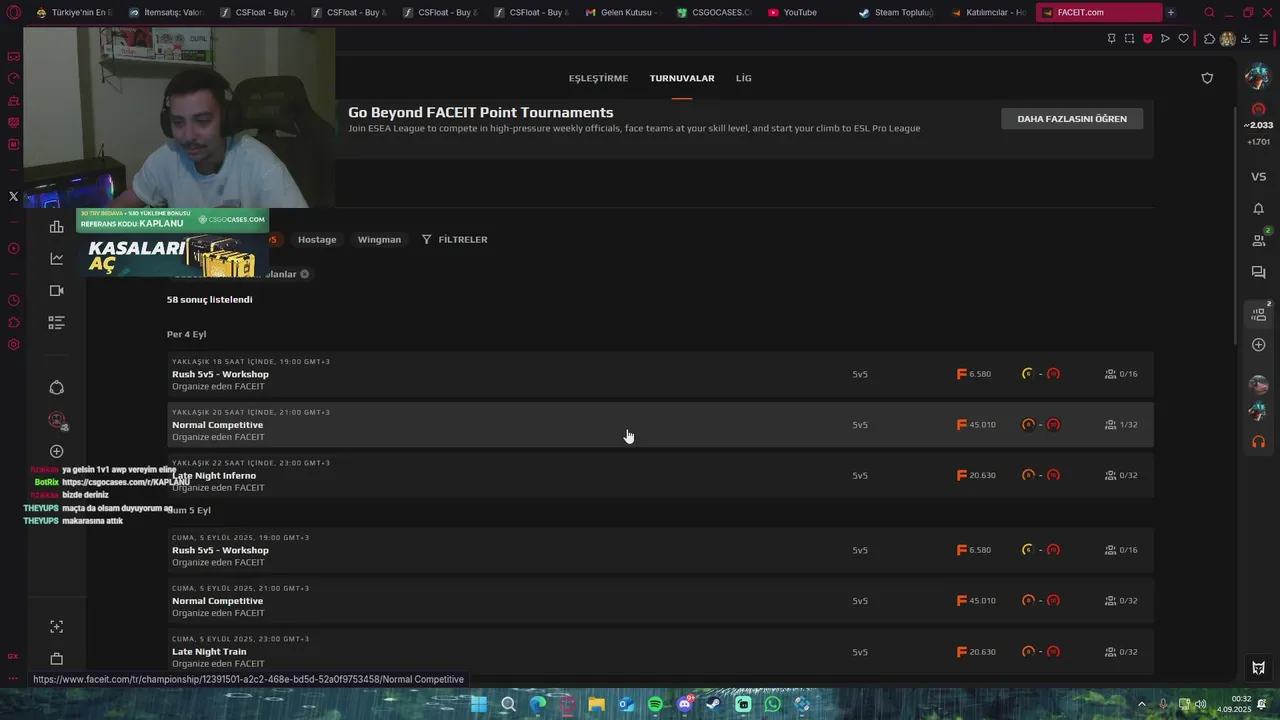Open FİLTRELER filter options
This screenshot has height=720, width=1280.
[455, 239]
